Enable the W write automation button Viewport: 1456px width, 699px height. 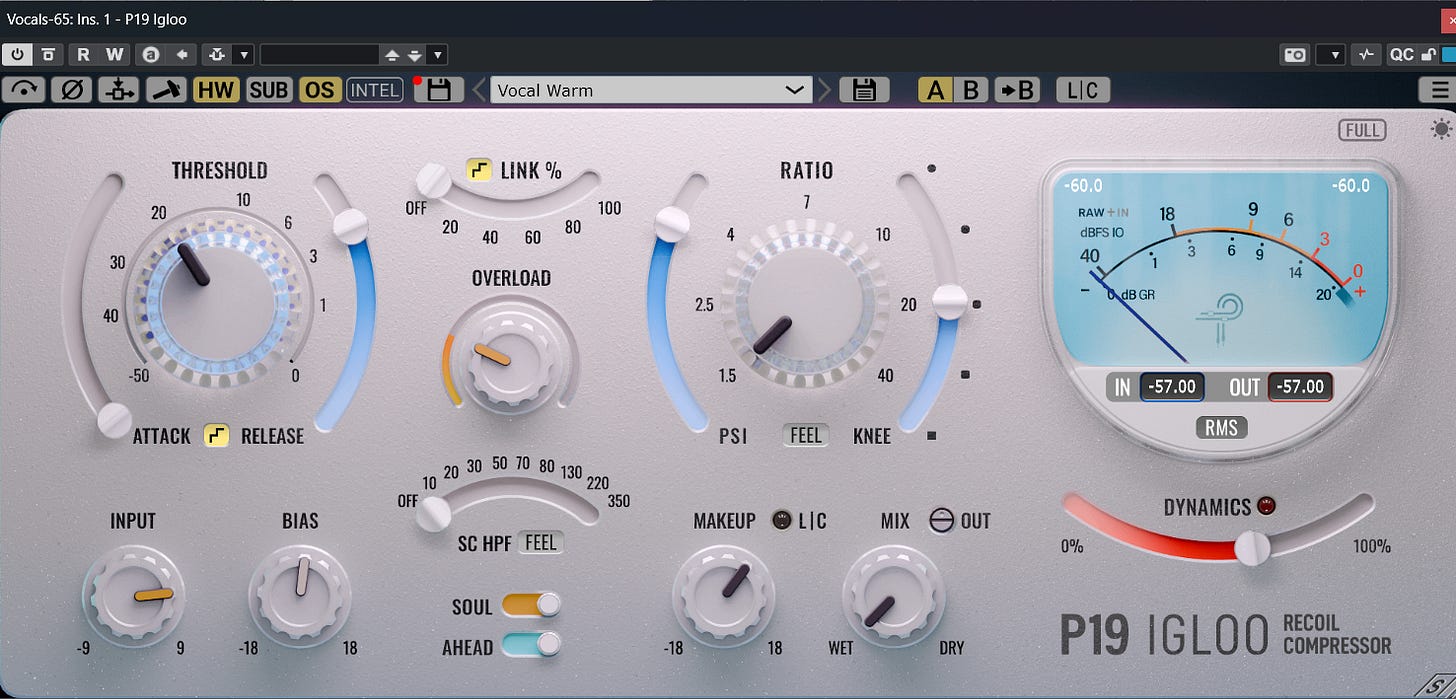click(x=115, y=55)
